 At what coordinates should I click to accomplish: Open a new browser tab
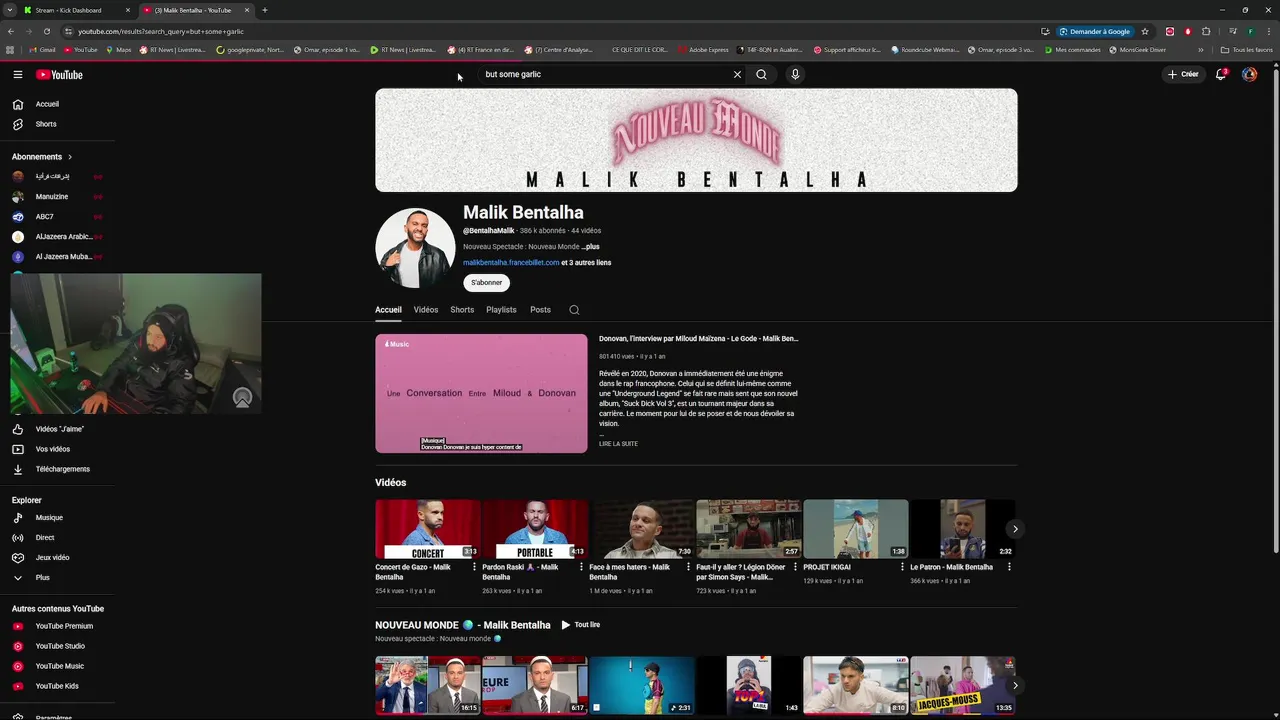click(264, 10)
